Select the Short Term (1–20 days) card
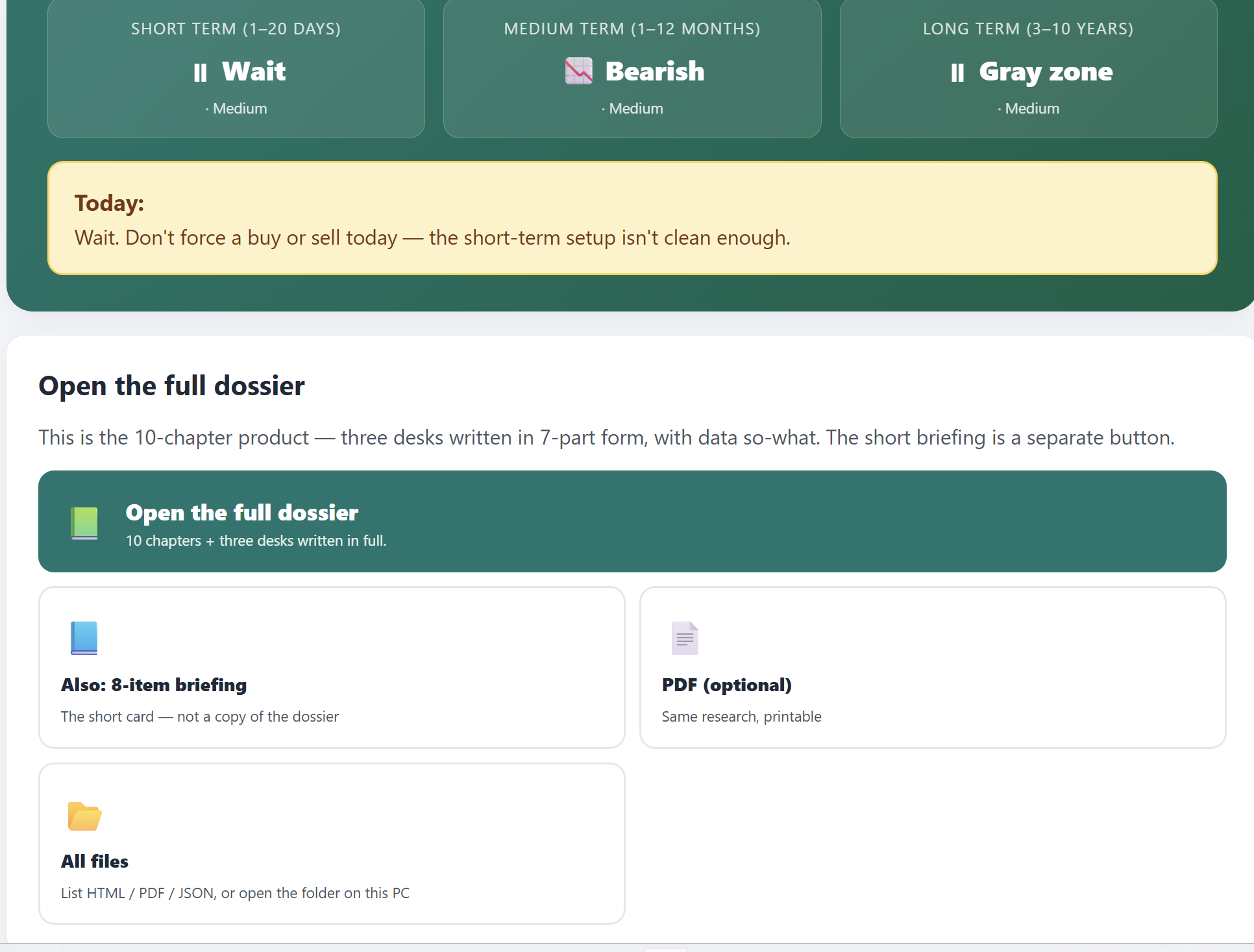Viewport: 1254px width, 952px height. click(x=236, y=68)
